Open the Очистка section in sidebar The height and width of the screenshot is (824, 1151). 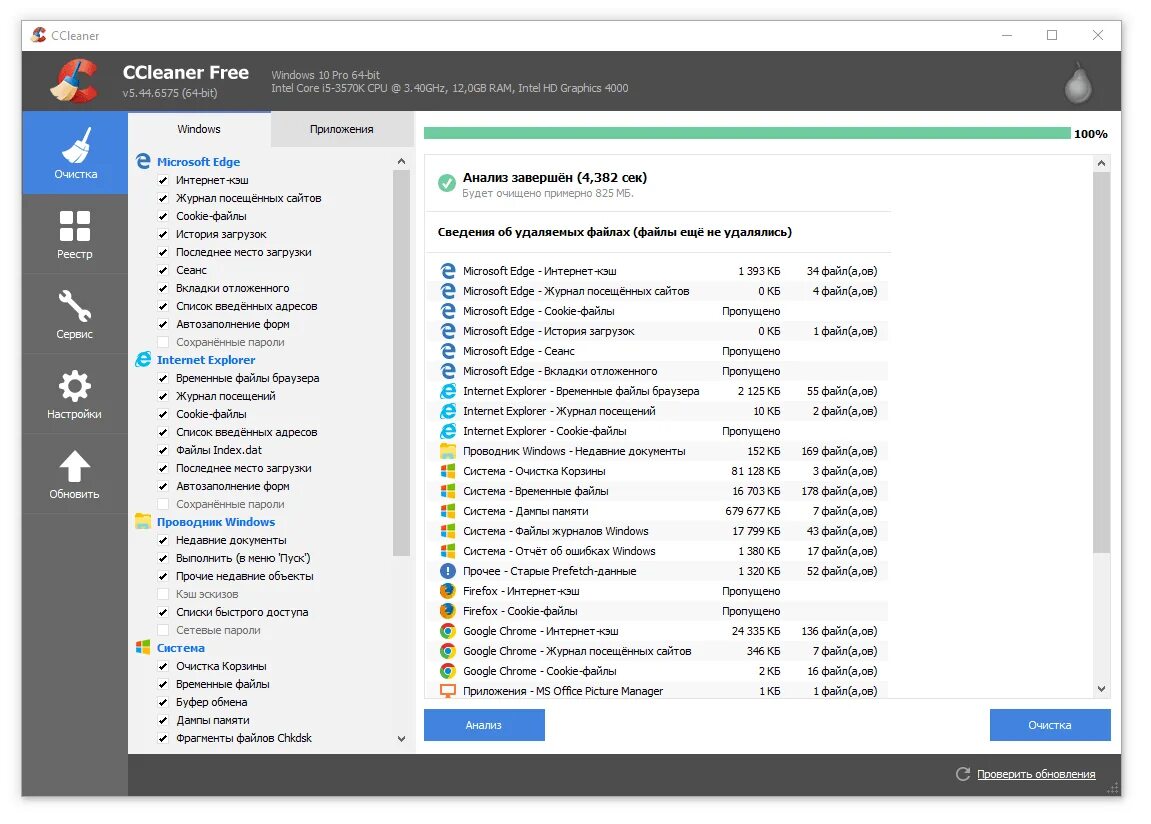click(75, 153)
